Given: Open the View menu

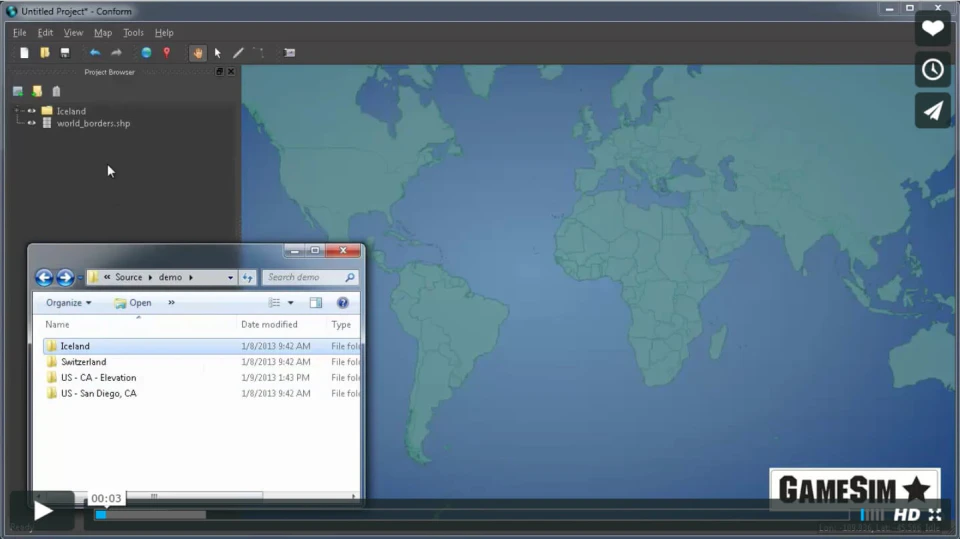Looking at the screenshot, I should (x=73, y=32).
